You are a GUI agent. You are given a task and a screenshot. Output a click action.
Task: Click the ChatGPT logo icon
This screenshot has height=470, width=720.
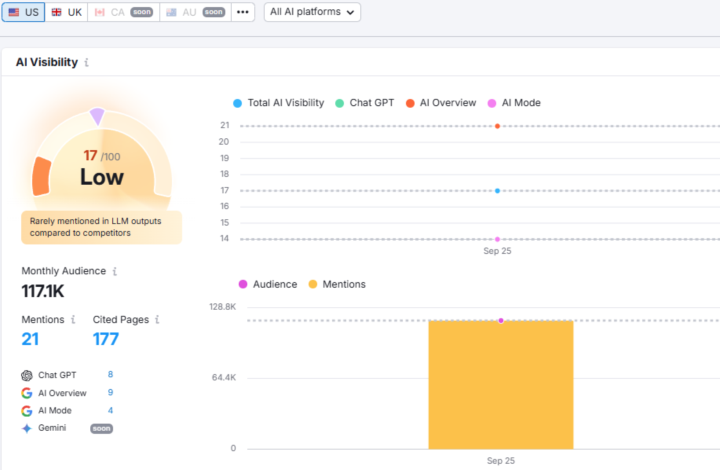pyautogui.click(x=26, y=375)
